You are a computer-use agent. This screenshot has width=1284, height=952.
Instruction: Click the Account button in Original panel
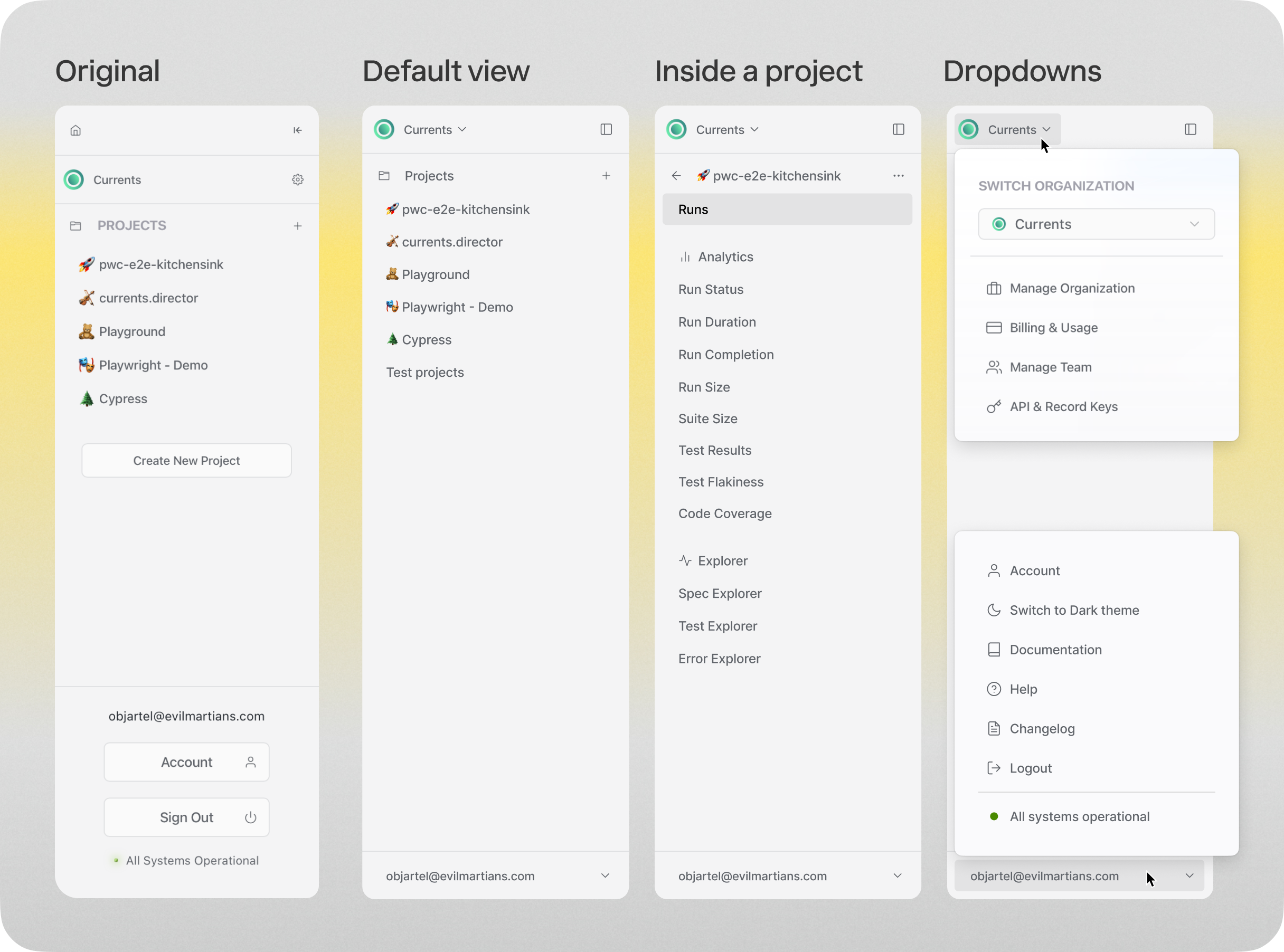click(x=186, y=763)
